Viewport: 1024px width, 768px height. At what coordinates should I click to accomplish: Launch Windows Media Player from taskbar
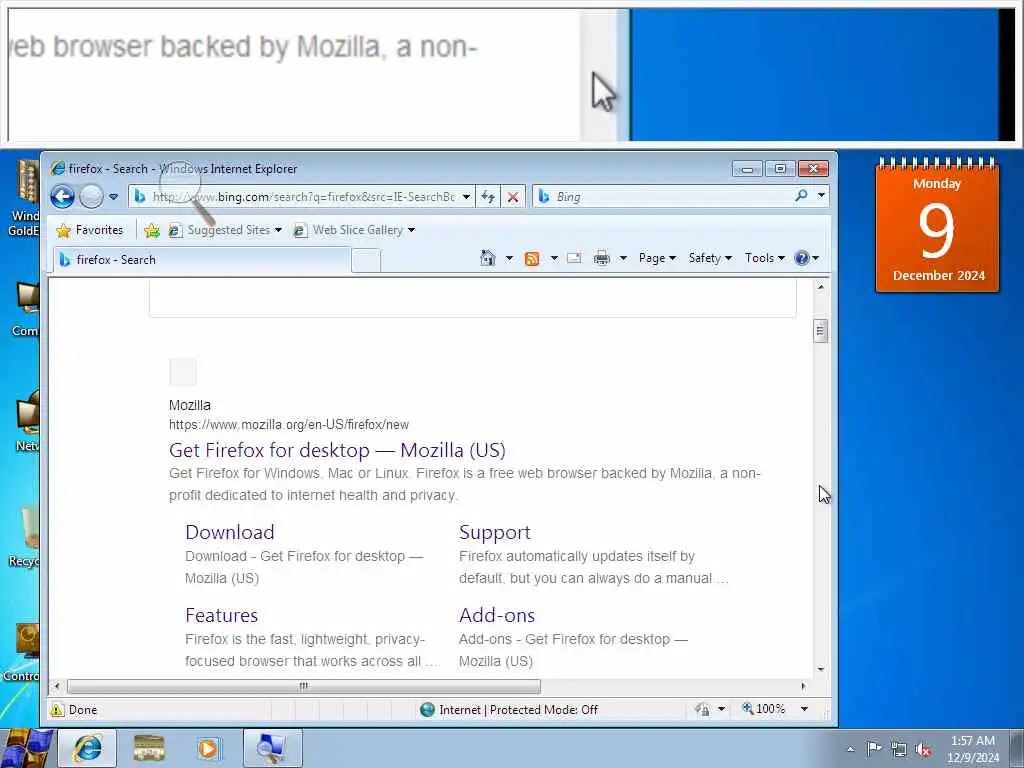coord(208,748)
